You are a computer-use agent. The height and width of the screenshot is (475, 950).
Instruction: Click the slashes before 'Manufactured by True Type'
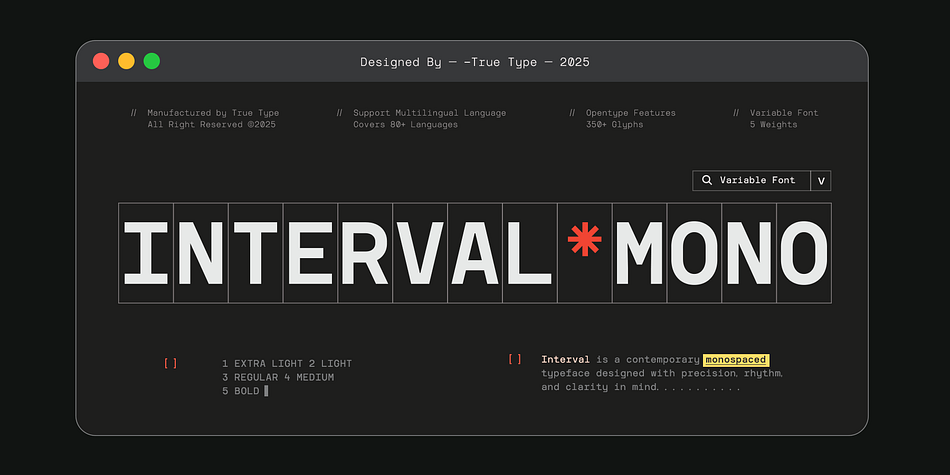pos(134,113)
